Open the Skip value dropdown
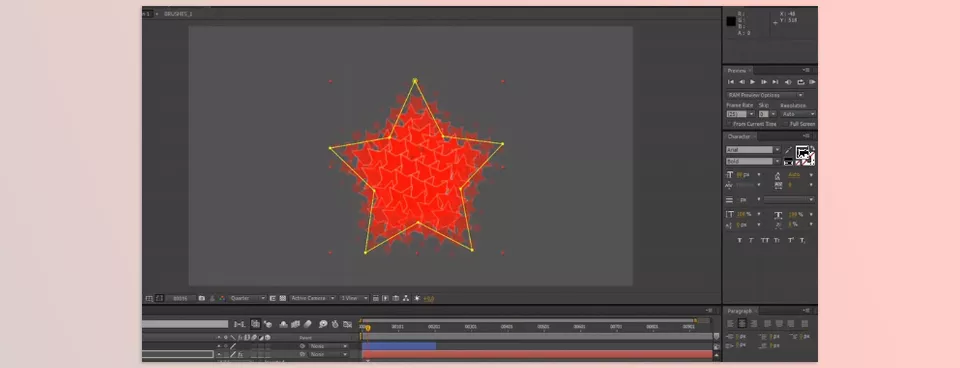960x368 pixels. (773, 114)
